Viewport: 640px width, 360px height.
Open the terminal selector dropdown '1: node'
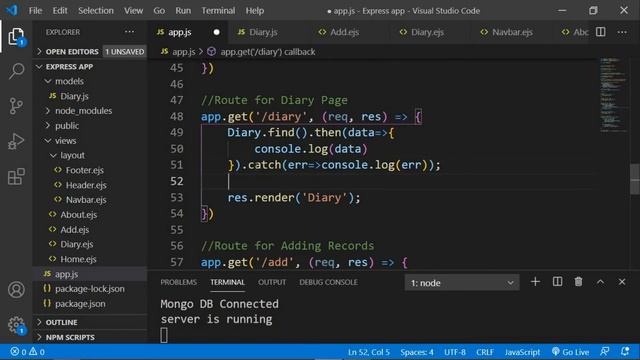tap(462, 282)
